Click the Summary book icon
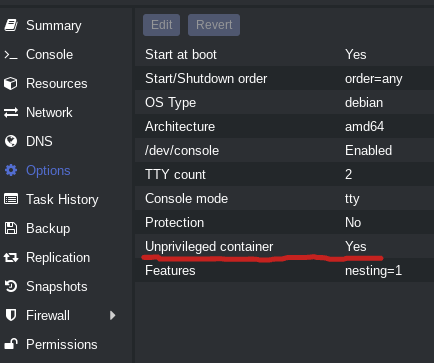Image resolution: width=434 pixels, height=363 pixels. [x=11, y=25]
